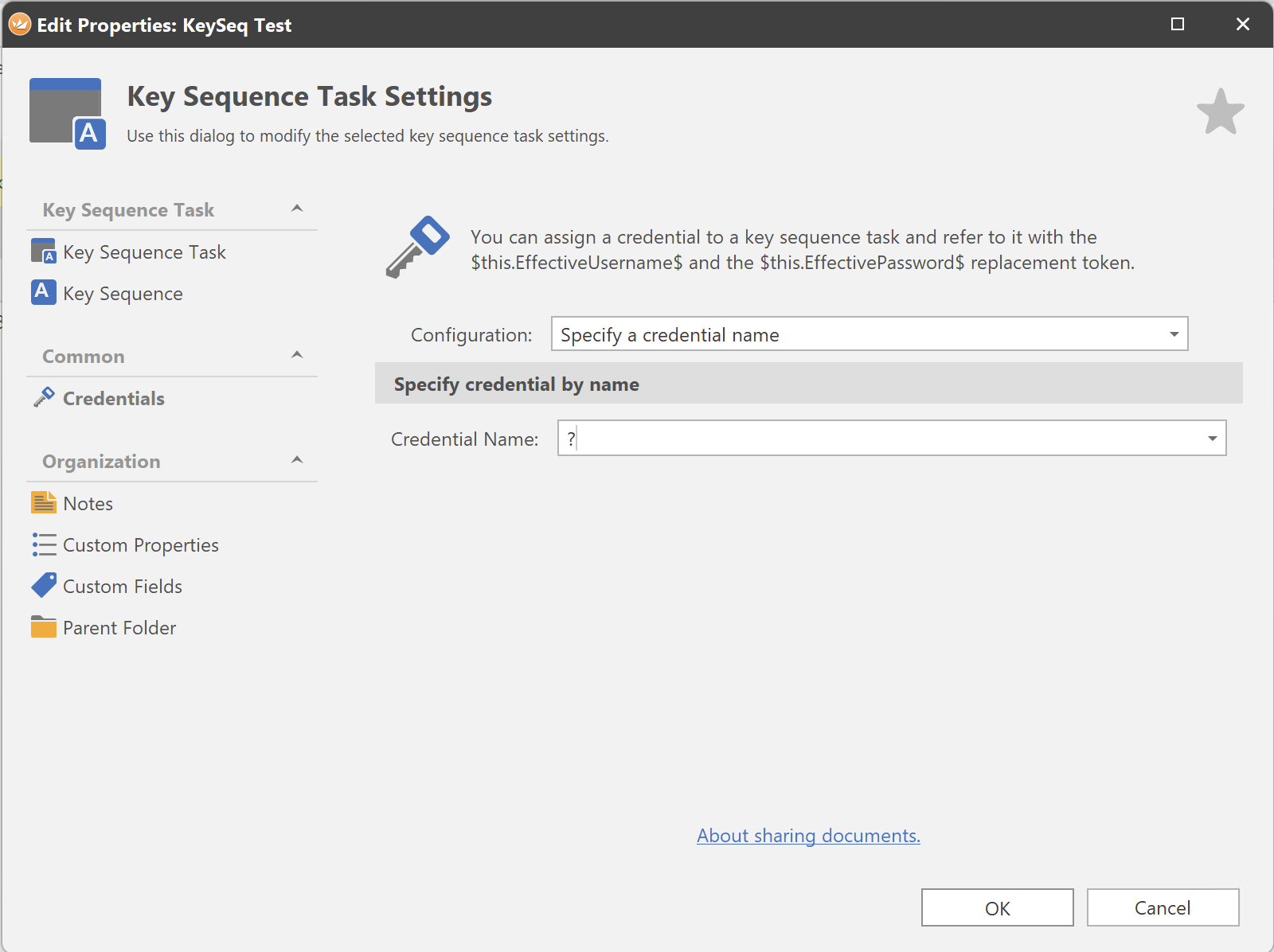The height and width of the screenshot is (952, 1274).
Task: Click the Notes page icon
Action: pos(43,503)
